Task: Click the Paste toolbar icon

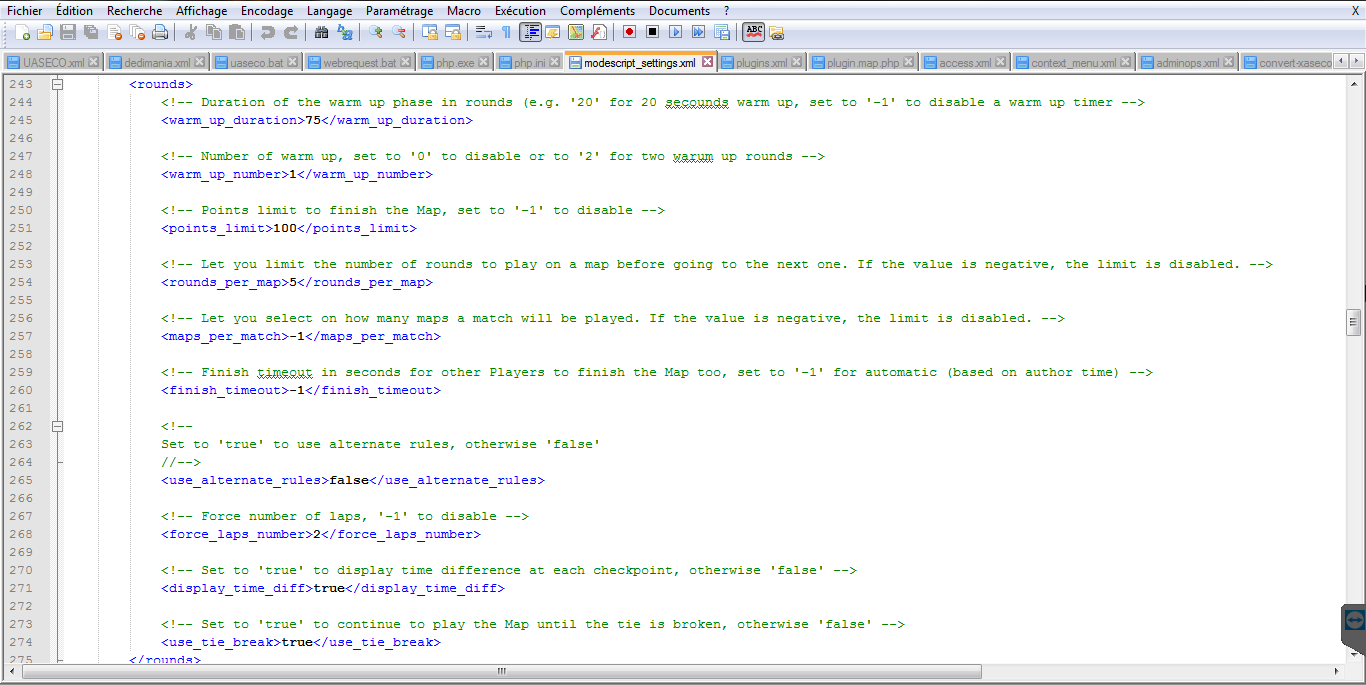Action: coord(236,32)
